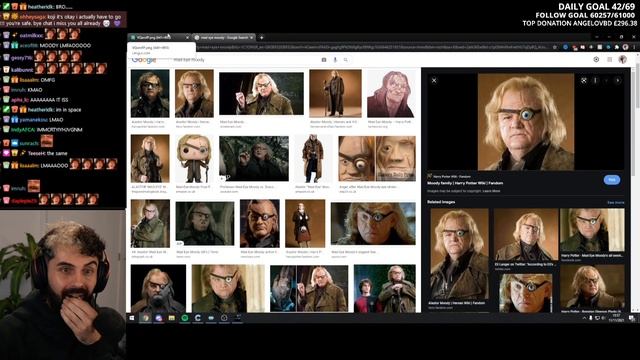This screenshot has width=640, height=360.
Task: Click the Google logo
Action: [x=144, y=60]
